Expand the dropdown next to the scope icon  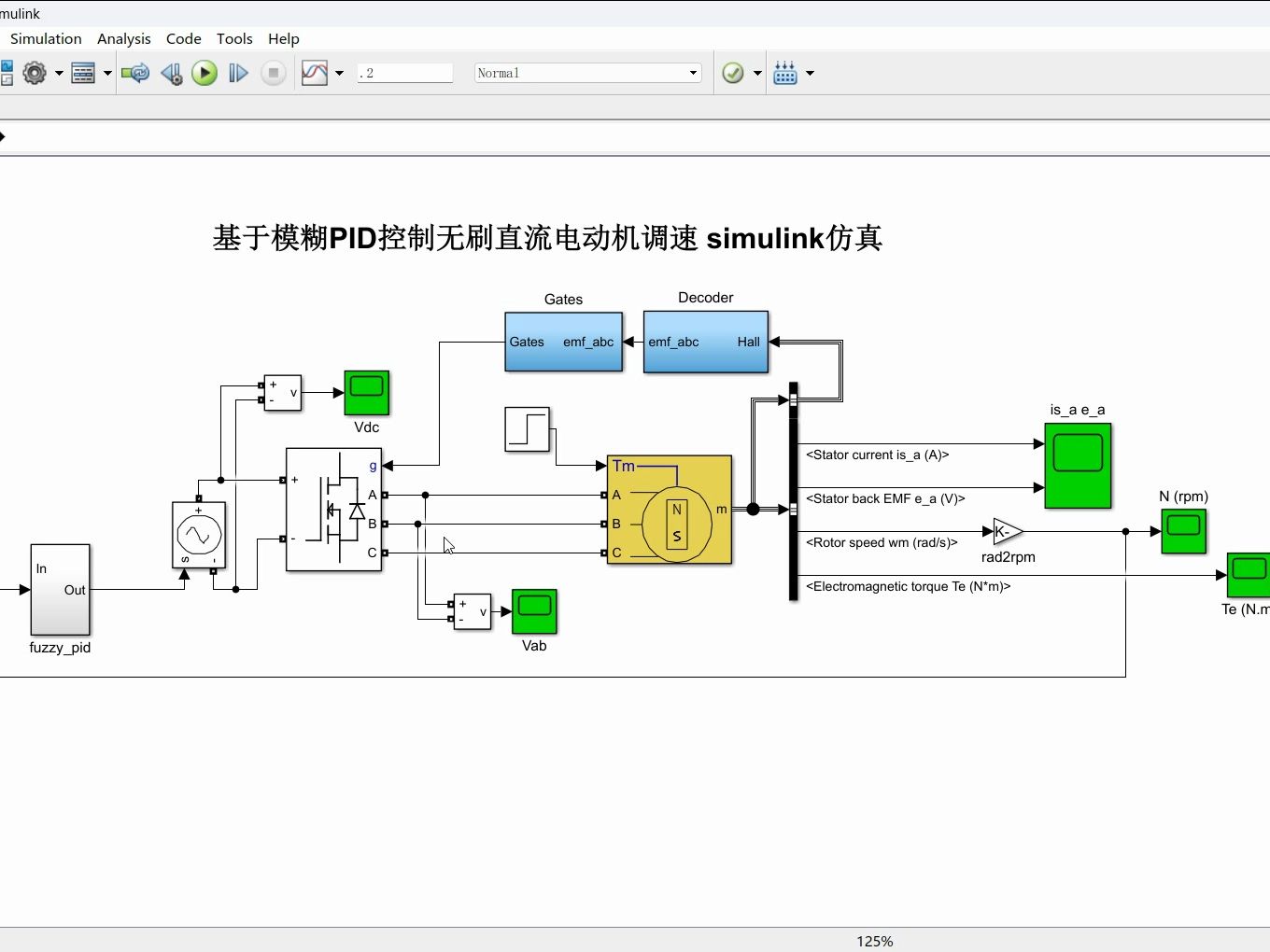(x=339, y=73)
